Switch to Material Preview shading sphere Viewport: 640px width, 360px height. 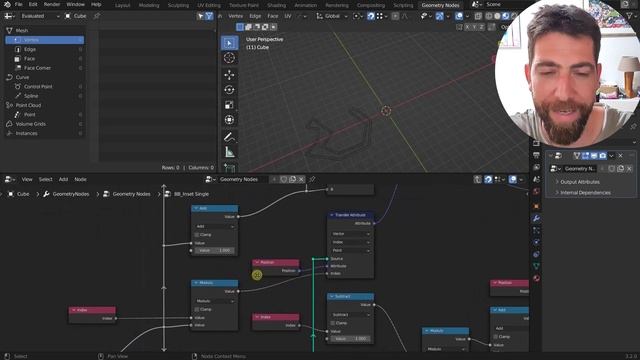(x=505, y=16)
